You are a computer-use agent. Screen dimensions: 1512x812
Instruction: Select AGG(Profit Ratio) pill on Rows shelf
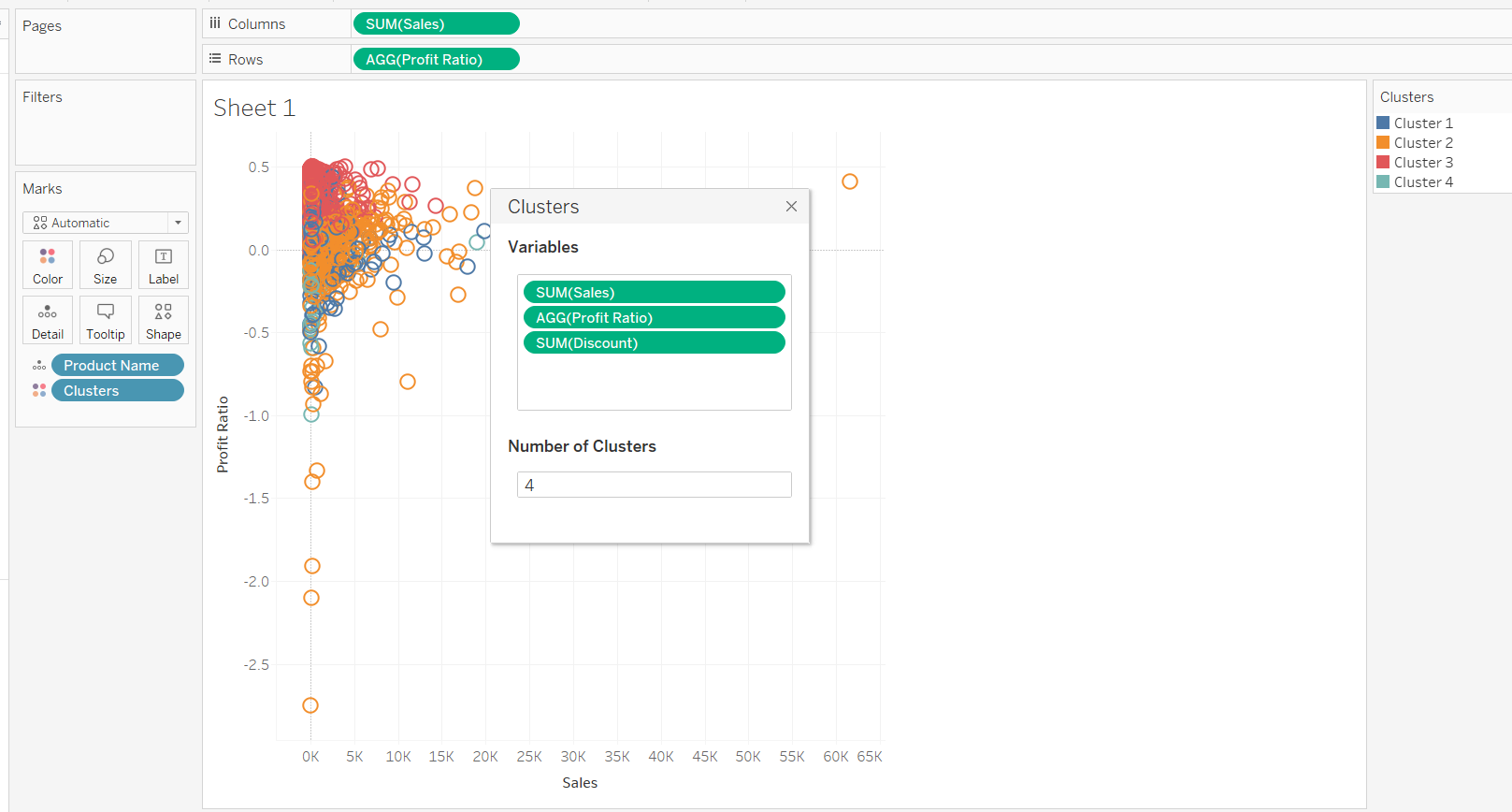pos(436,60)
